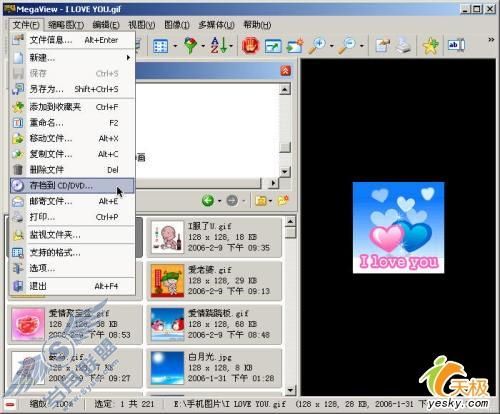Click the colorful filter toolbar icon
The image size is (500, 414).
[191, 45]
